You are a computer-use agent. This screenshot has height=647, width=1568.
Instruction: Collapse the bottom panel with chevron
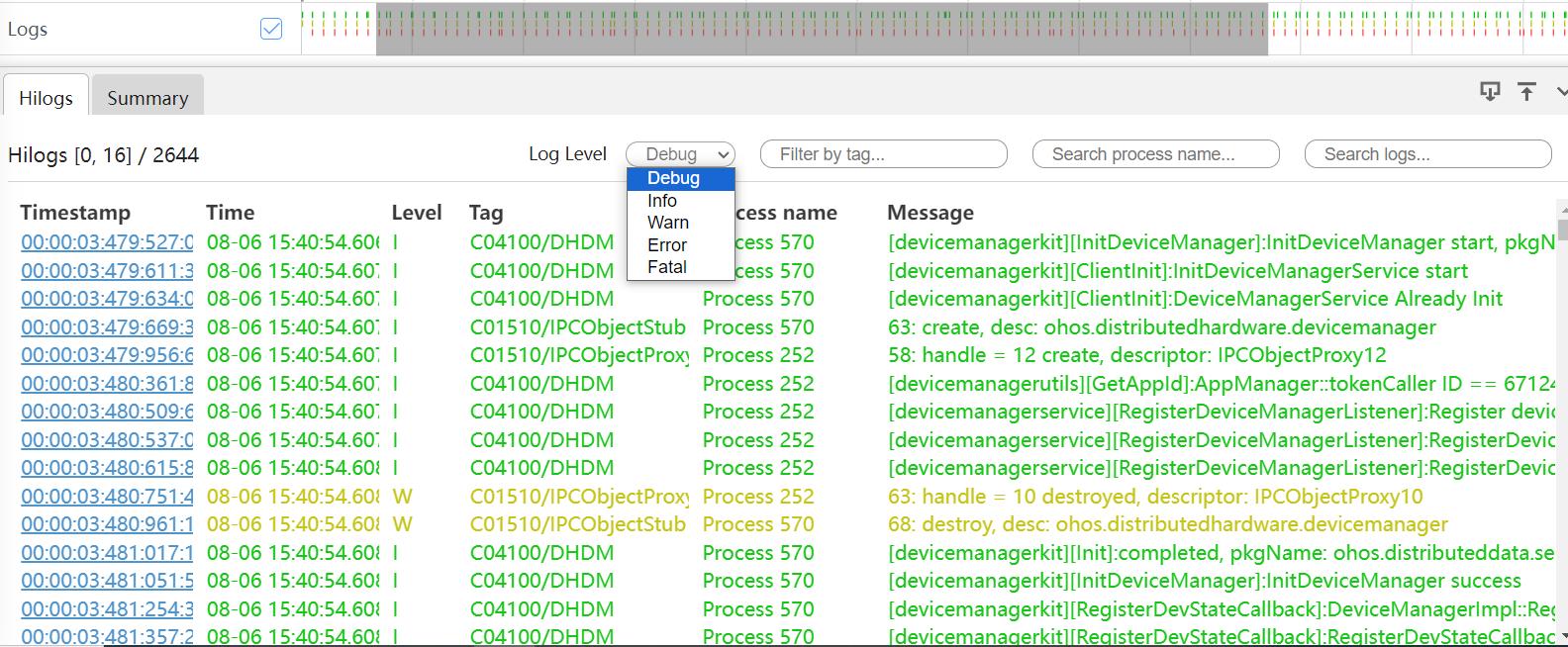click(x=1562, y=92)
